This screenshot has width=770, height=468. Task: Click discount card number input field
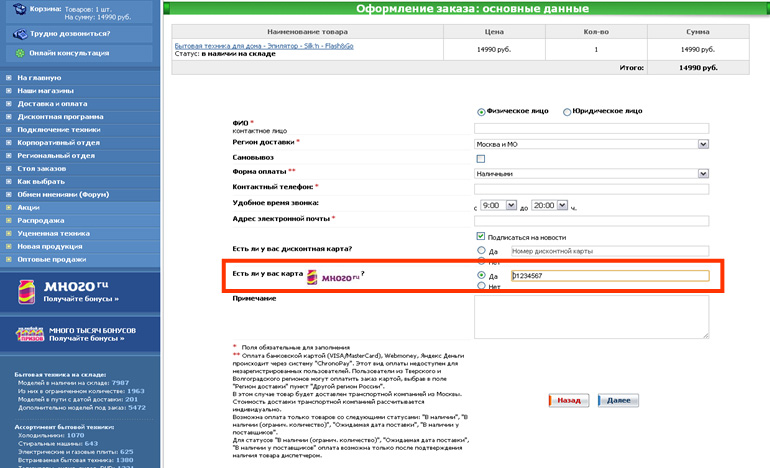[x=609, y=251]
